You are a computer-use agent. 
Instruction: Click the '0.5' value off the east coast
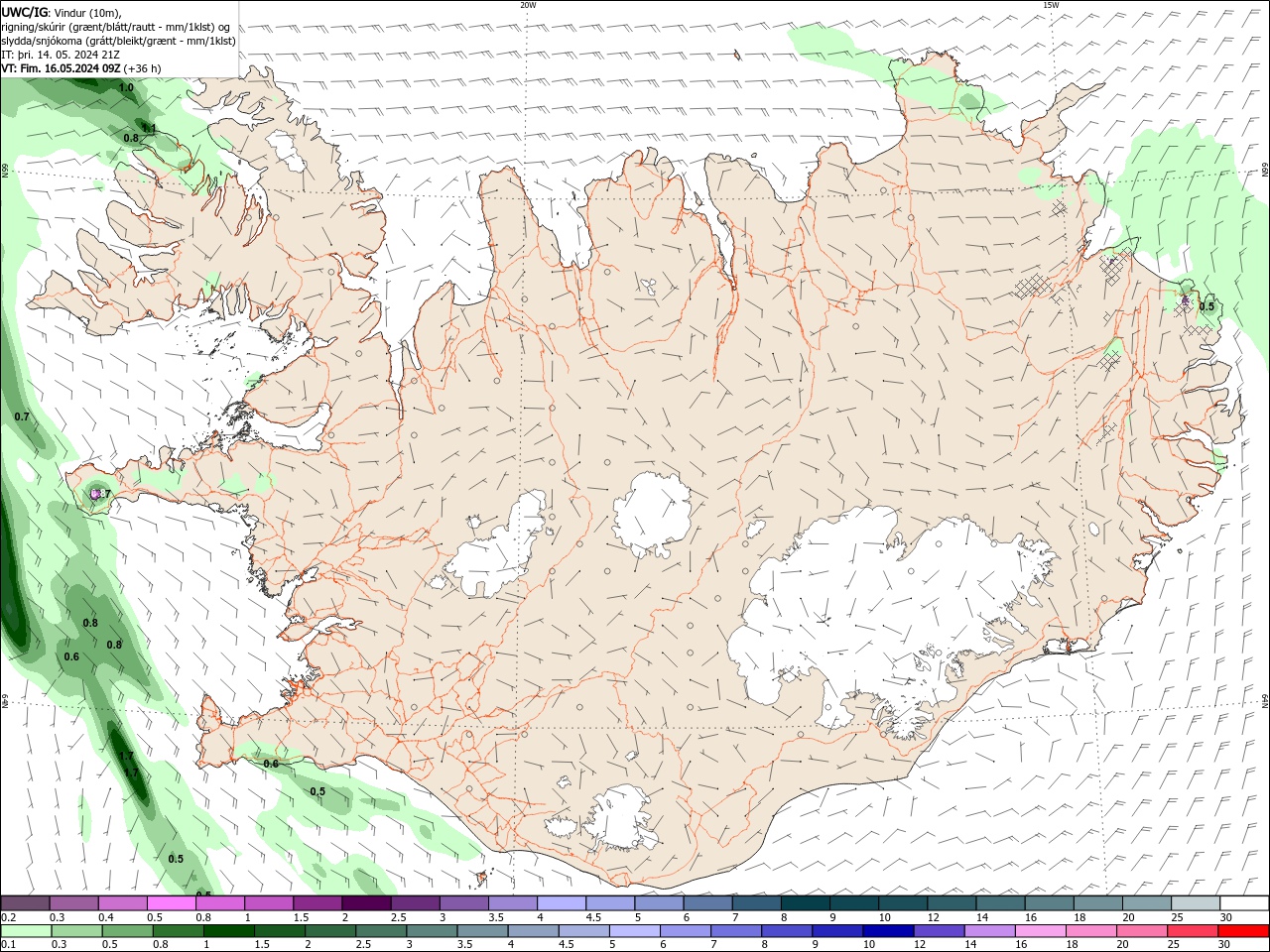[x=1206, y=306]
